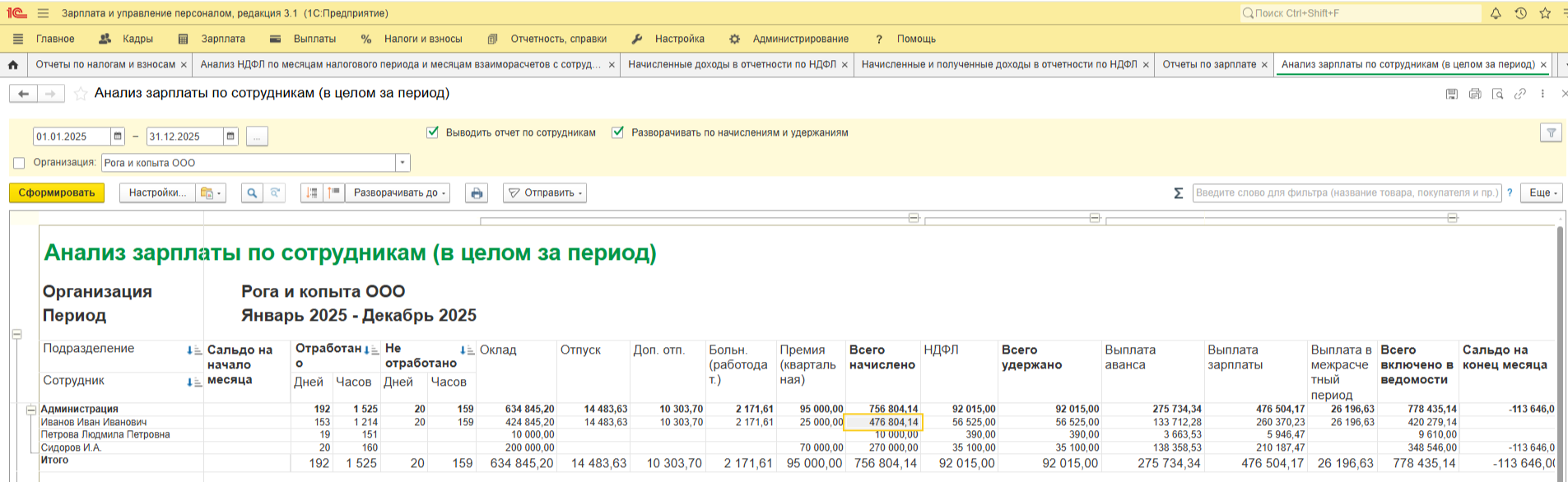1568x482 pixels.
Task: Open the Главное menu section
Action: pos(55,39)
